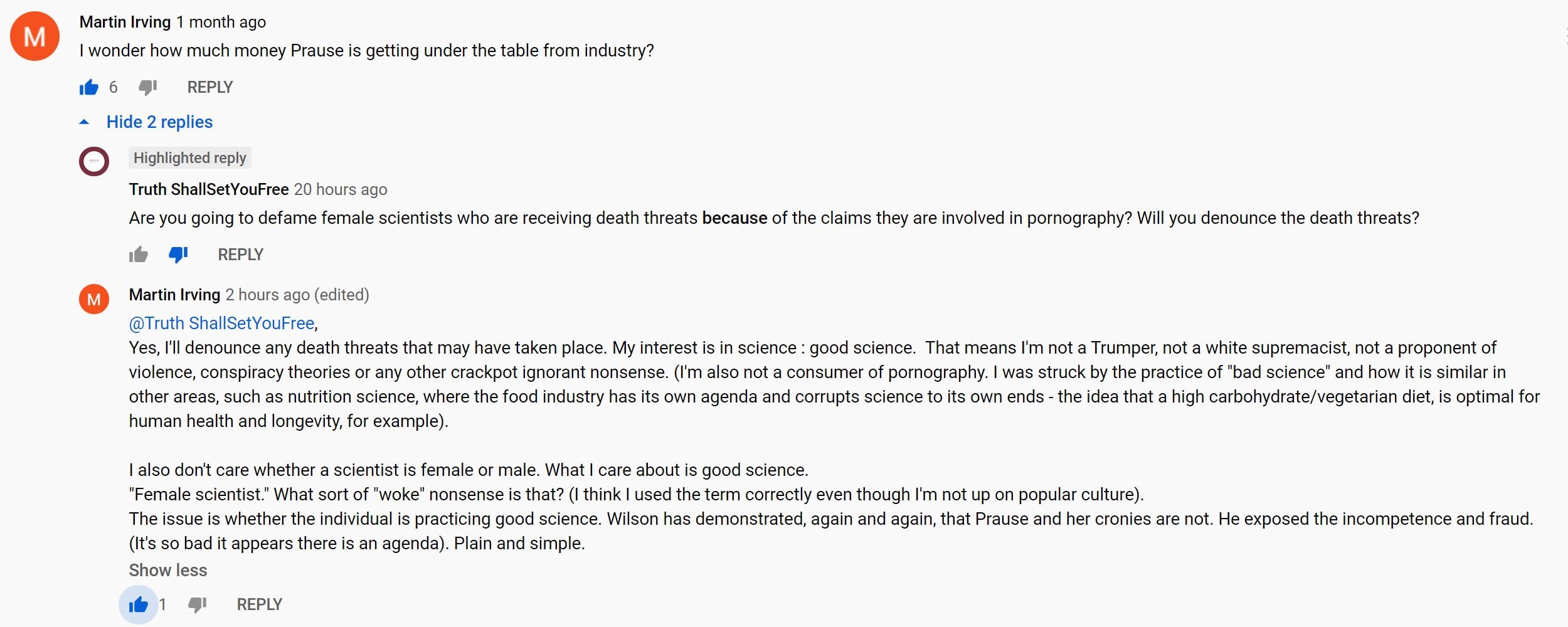1568x627 pixels.
Task: Dislike Martin Irving's long reply
Action: (197, 604)
